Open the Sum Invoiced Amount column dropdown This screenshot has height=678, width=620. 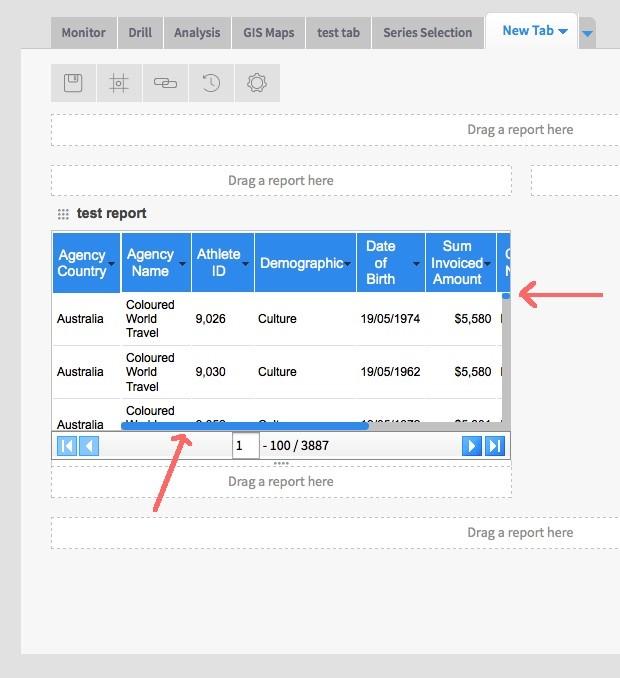tap(488, 264)
